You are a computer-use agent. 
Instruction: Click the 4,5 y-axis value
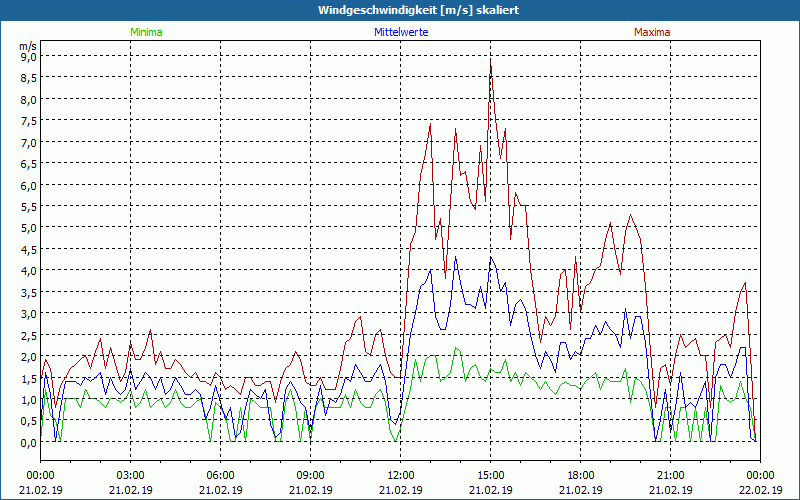pos(28,249)
